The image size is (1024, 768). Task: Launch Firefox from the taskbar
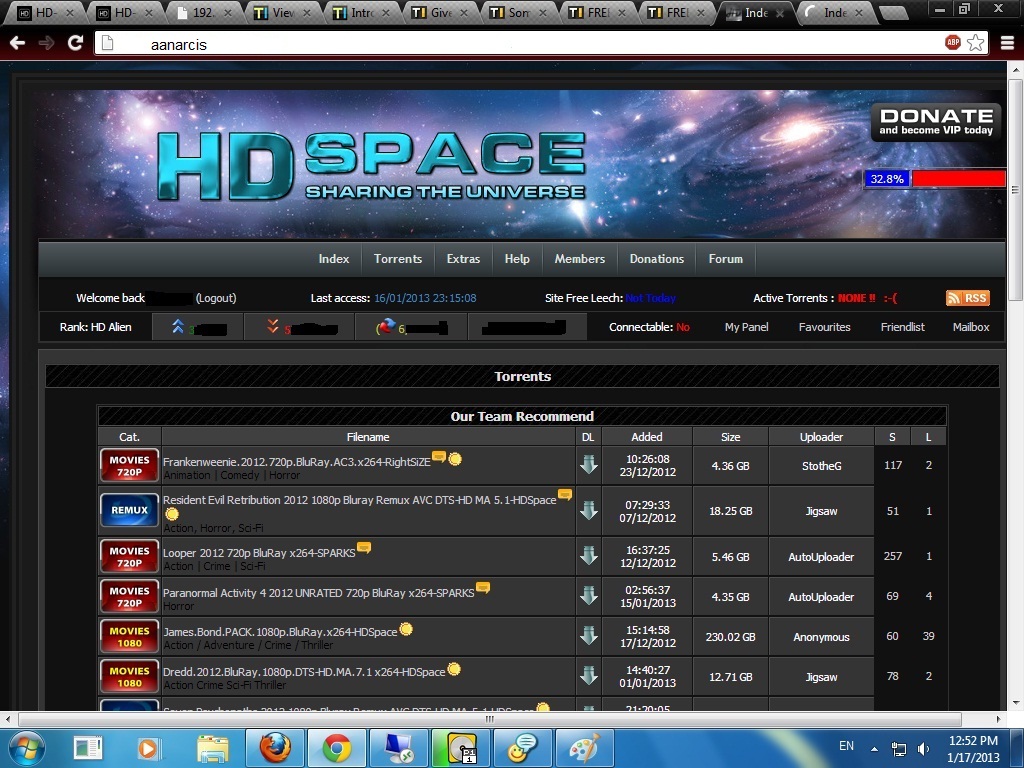275,748
